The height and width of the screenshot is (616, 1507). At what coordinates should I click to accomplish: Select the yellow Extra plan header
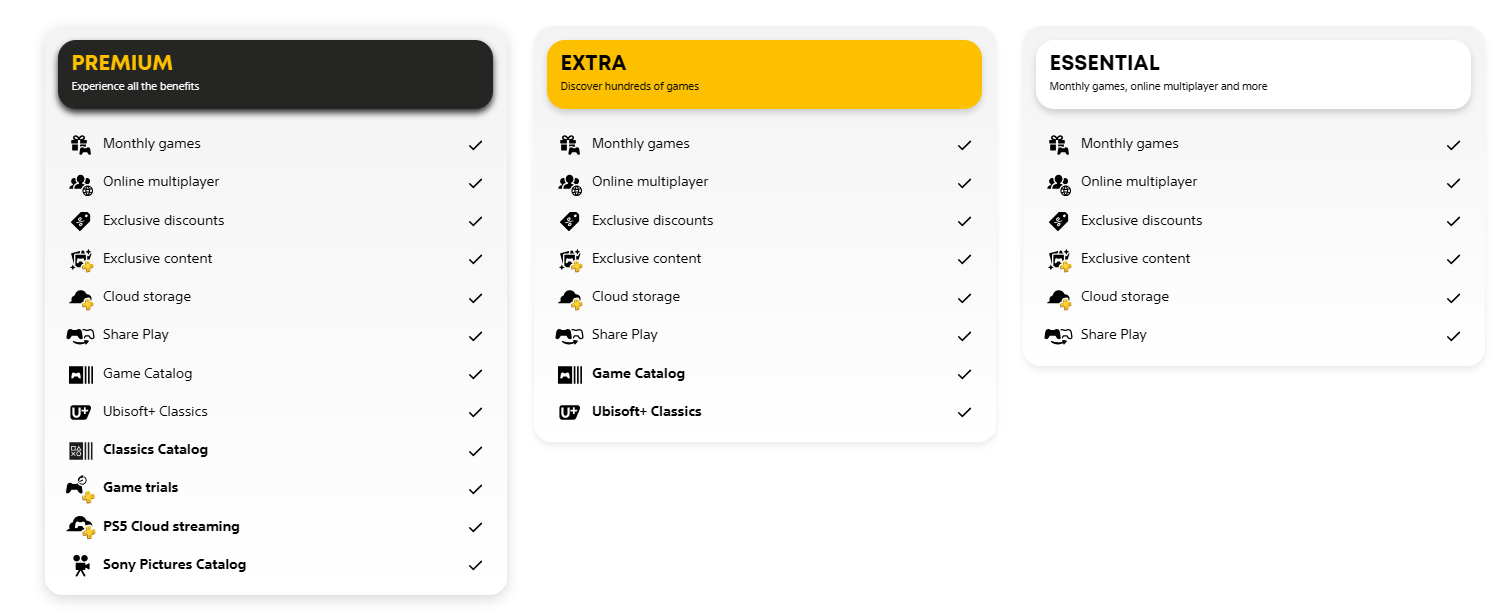pyautogui.click(x=764, y=74)
